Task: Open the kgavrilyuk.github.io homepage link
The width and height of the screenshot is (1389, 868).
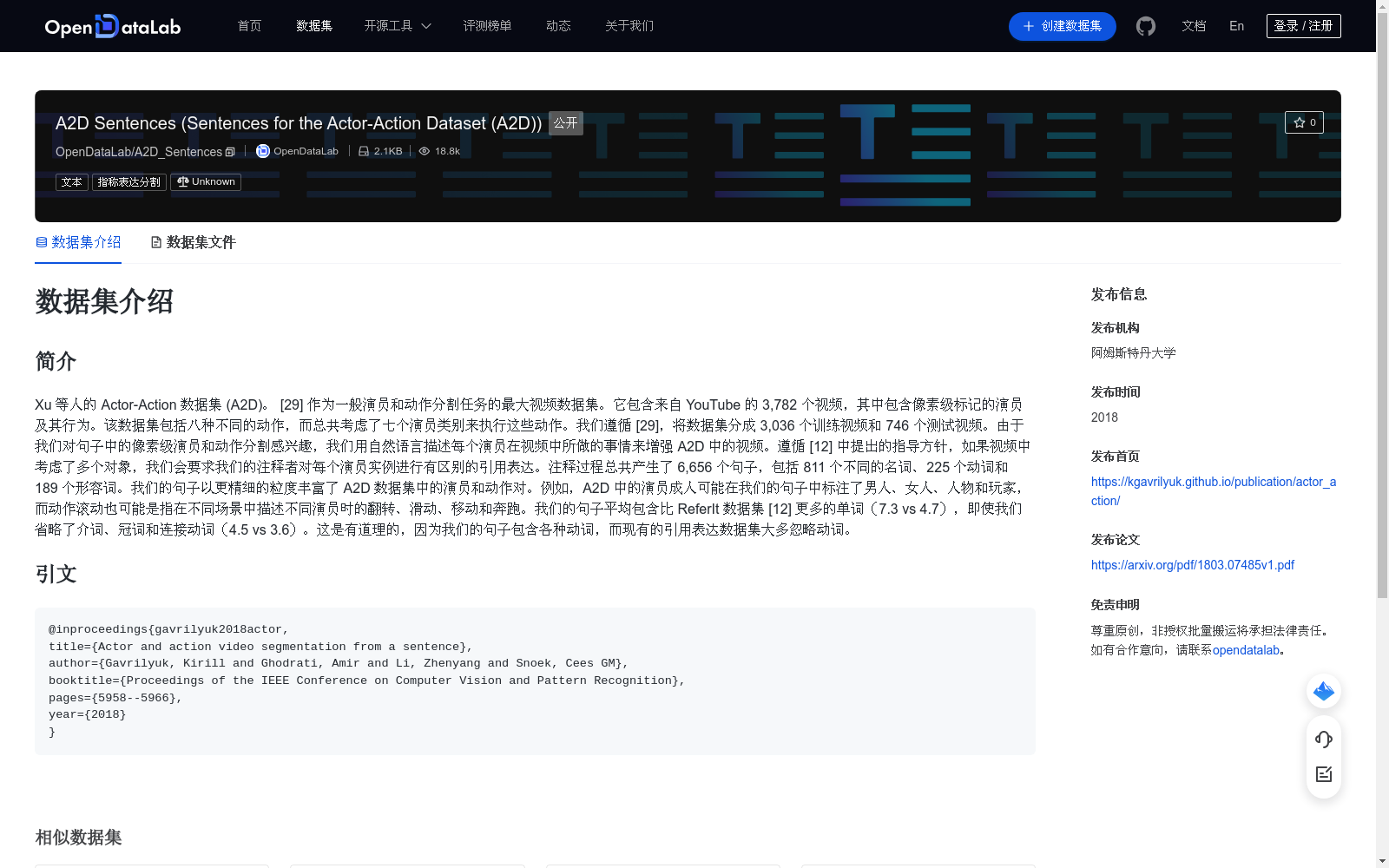Action: pyautogui.click(x=1213, y=491)
